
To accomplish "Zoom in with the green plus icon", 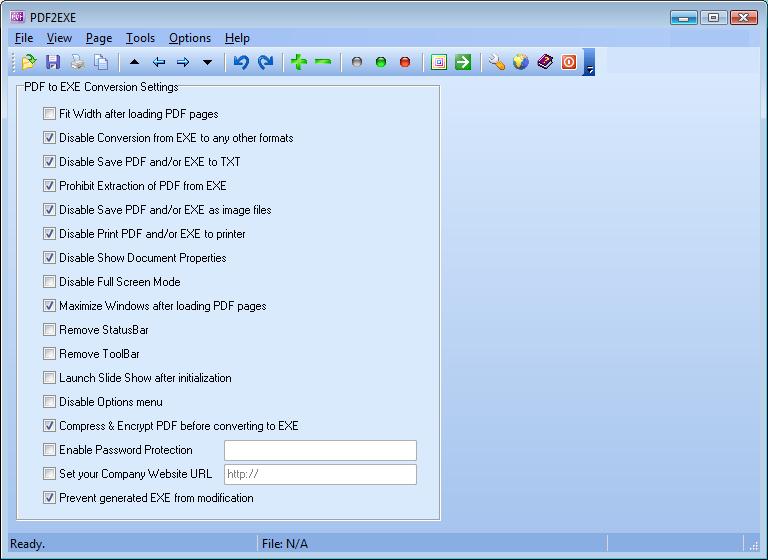I will pyautogui.click(x=299, y=62).
